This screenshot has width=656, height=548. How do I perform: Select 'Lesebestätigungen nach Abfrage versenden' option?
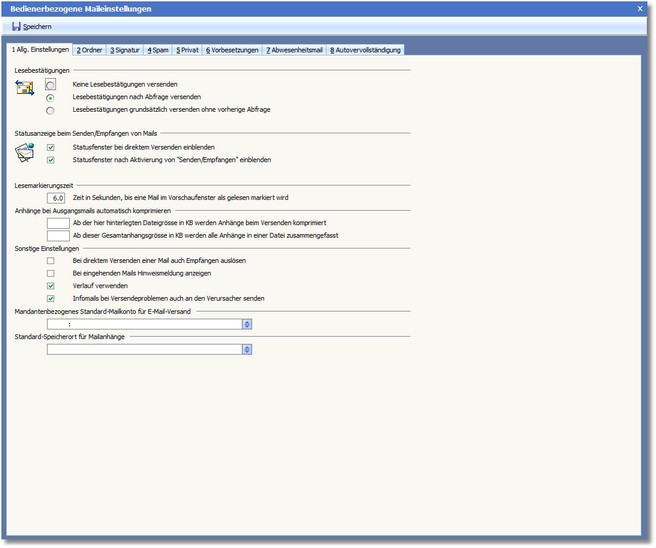coord(51,97)
